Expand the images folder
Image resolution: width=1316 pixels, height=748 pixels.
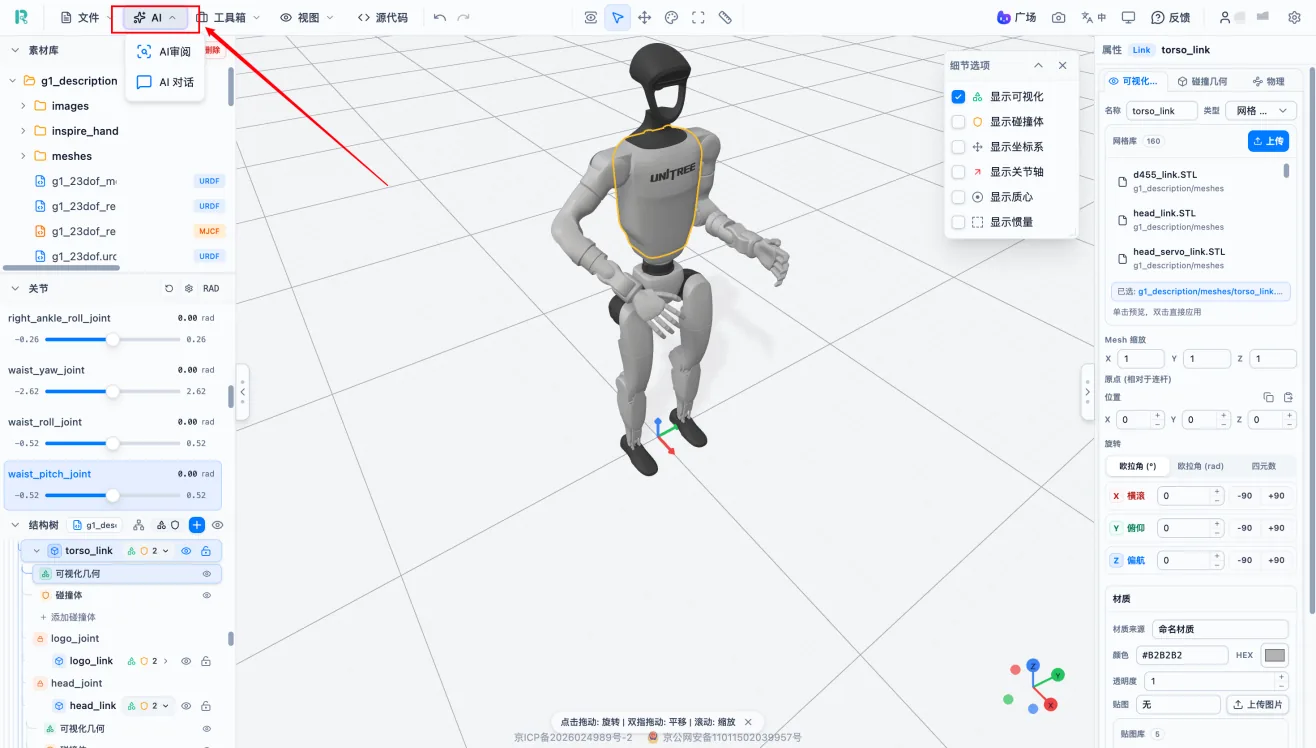pos(23,106)
